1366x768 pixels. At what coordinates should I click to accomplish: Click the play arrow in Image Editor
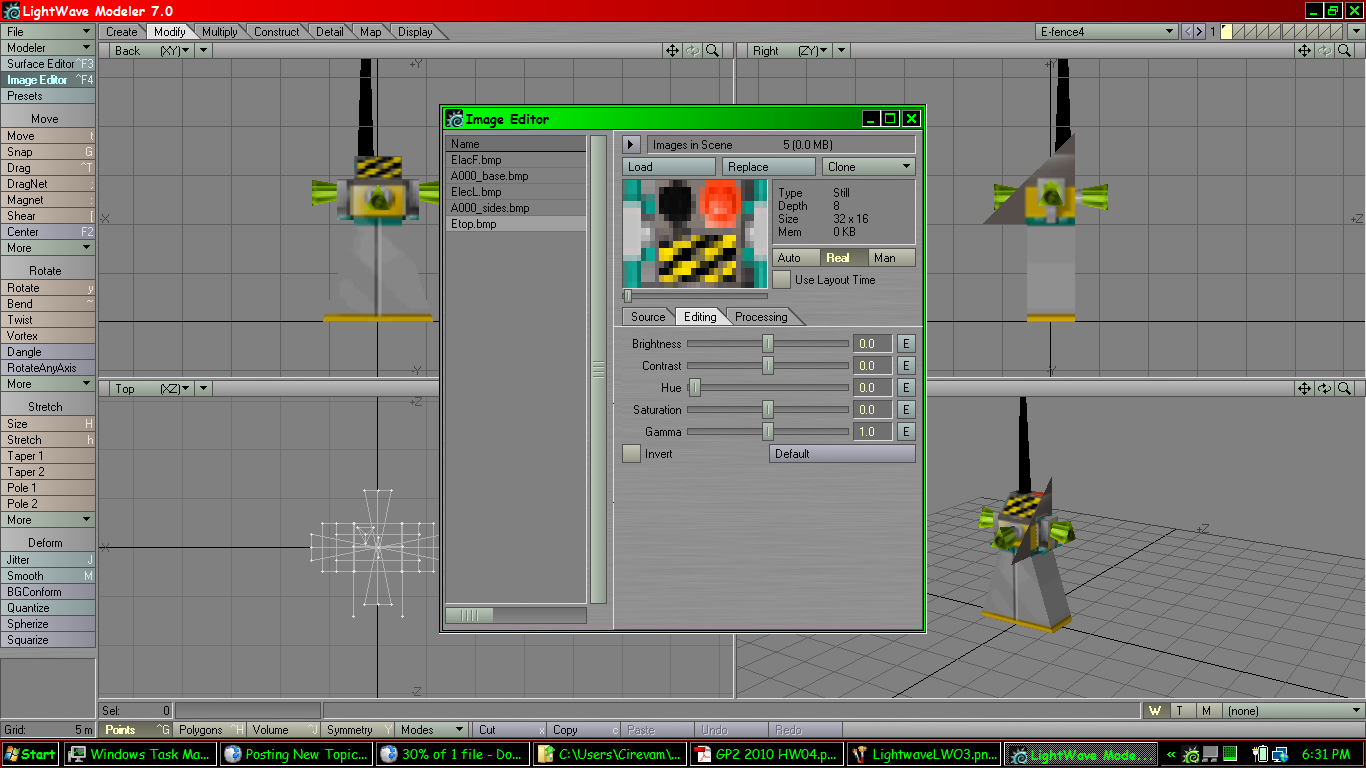pyautogui.click(x=631, y=145)
